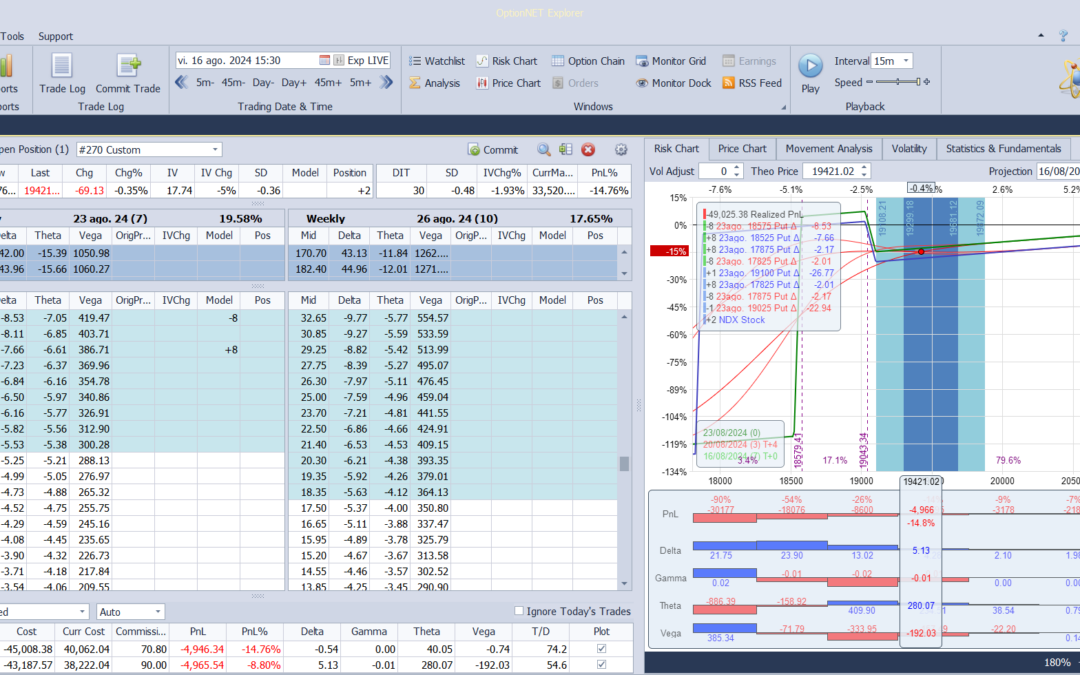Click the magnifier search icon near Commit
The image size is (1080, 675).
click(545, 150)
